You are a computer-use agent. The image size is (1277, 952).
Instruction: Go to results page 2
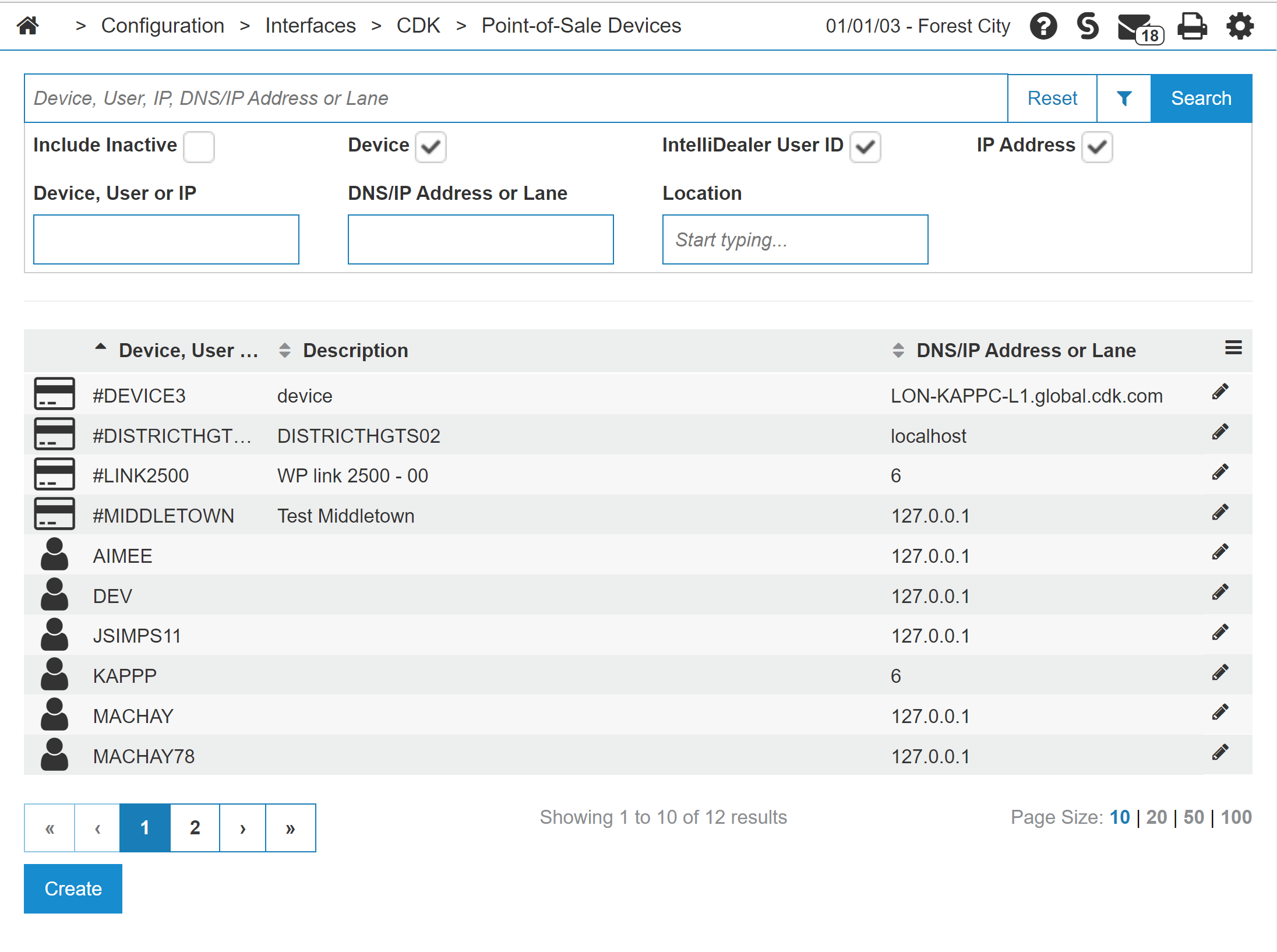click(195, 828)
